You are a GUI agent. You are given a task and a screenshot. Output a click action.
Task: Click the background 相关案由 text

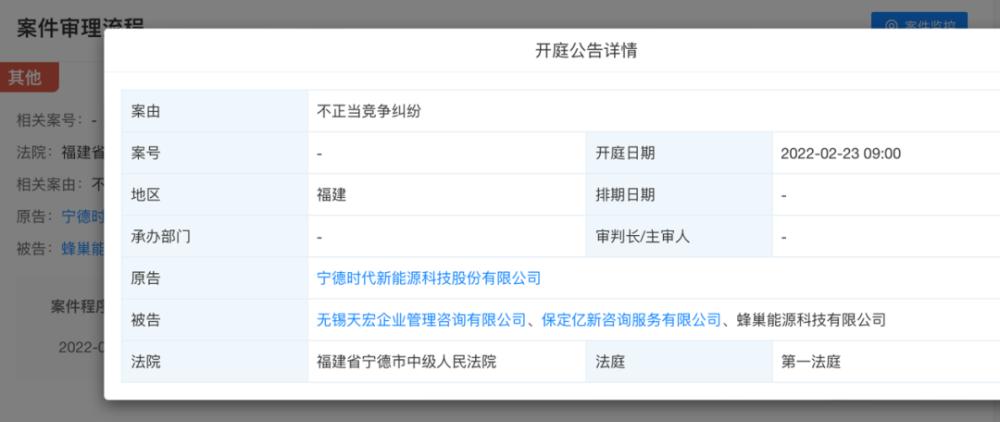pyautogui.click(x=48, y=184)
